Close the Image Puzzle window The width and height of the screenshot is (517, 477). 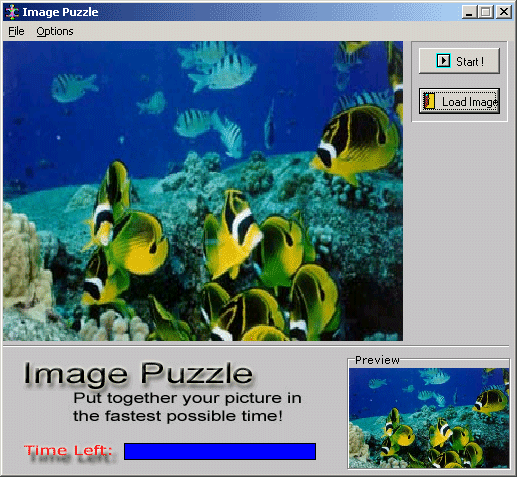(x=503, y=12)
